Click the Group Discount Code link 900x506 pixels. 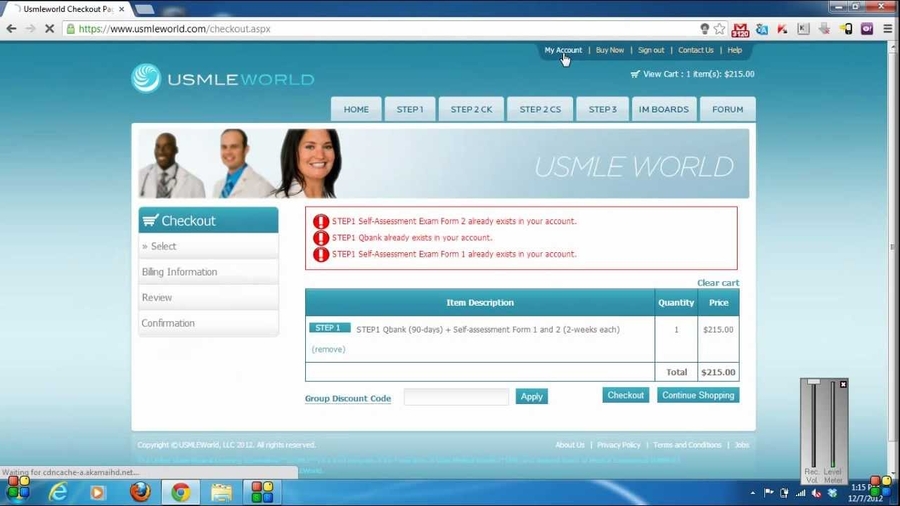pos(348,398)
